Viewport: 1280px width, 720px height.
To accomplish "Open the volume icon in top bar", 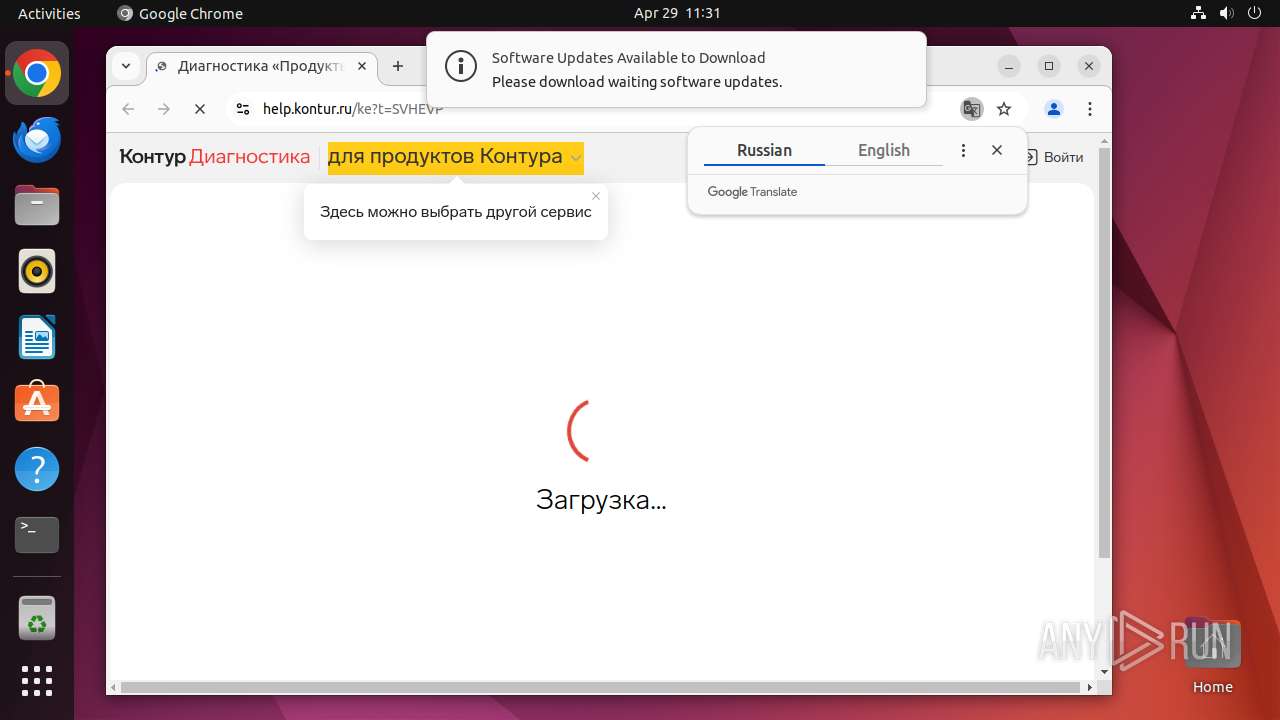I will point(1226,13).
